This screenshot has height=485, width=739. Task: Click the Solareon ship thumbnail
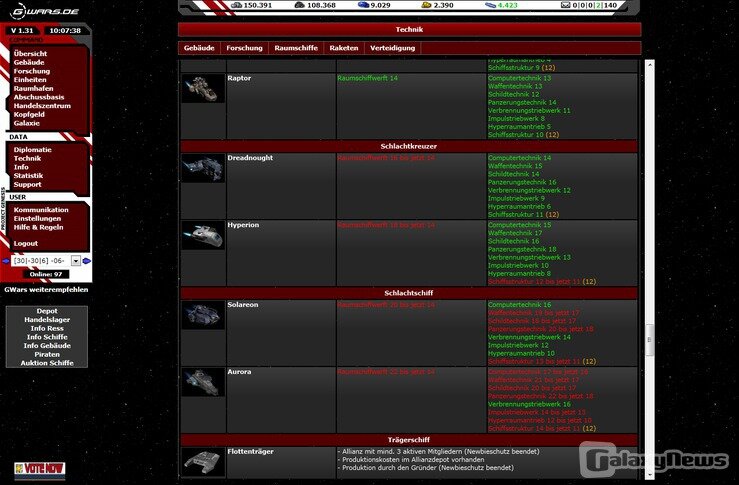click(203, 314)
